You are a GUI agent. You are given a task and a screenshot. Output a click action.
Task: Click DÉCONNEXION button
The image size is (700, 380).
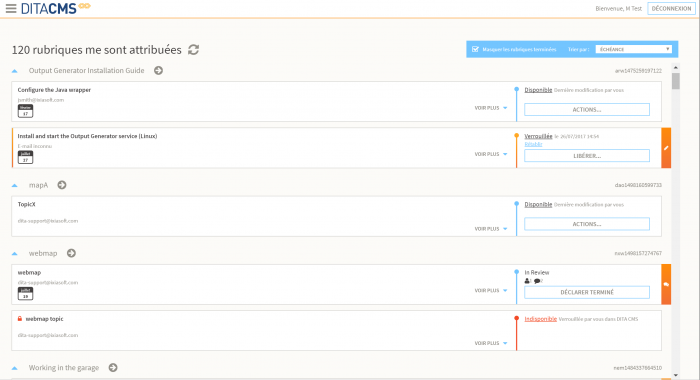pyautogui.click(x=671, y=8)
